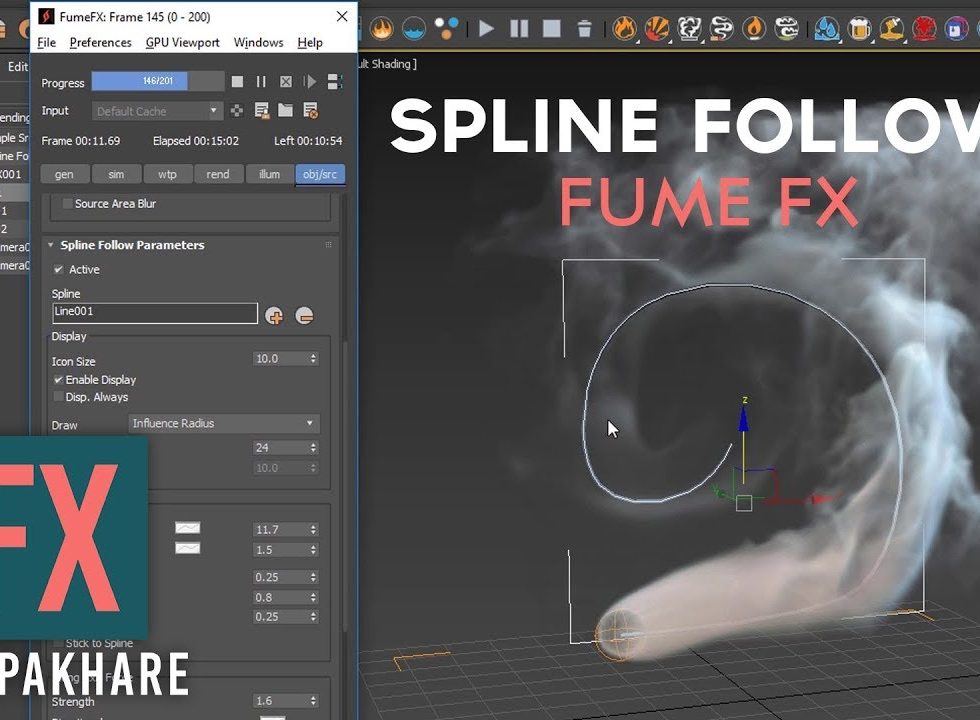Open the GPU Viewport menu
The width and height of the screenshot is (980, 720).
pos(182,42)
